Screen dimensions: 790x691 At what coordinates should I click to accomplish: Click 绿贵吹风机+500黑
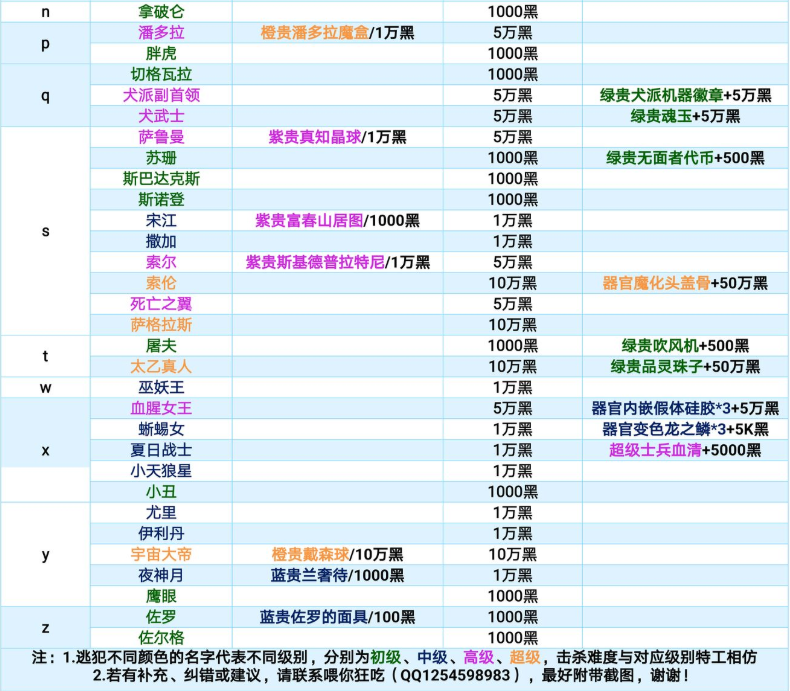click(x=685, y=346)
